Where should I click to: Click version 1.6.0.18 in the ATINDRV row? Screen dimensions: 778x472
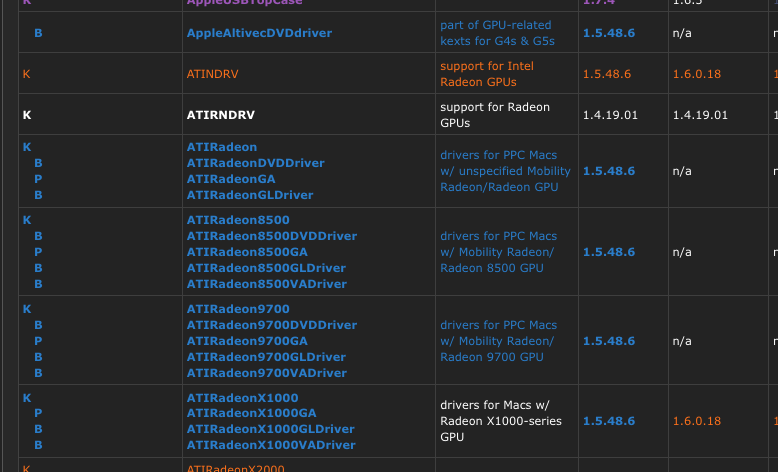click(x=697, y=74)
